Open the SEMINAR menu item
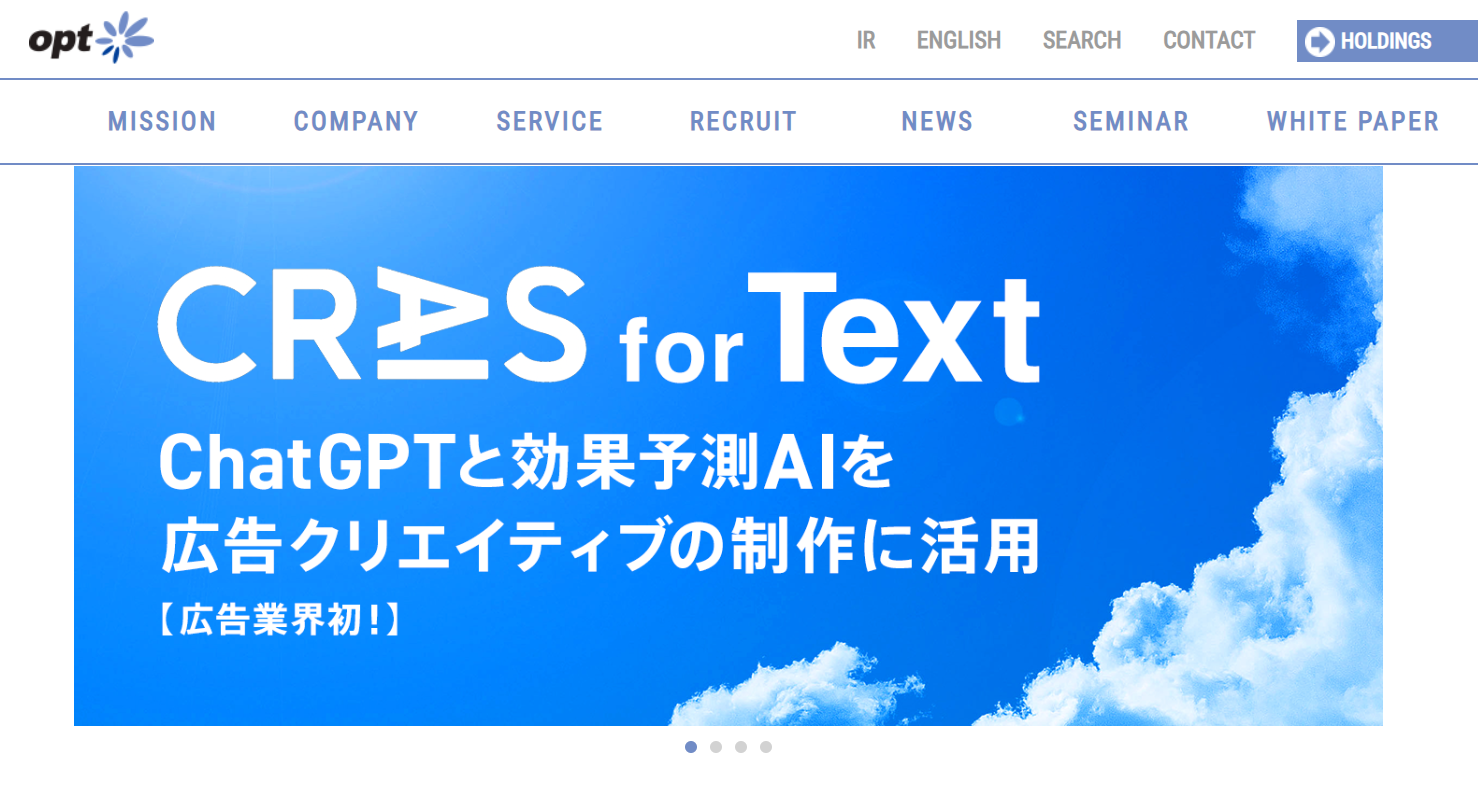This screenshot has width=1478, height=806. pos(1131,122)
